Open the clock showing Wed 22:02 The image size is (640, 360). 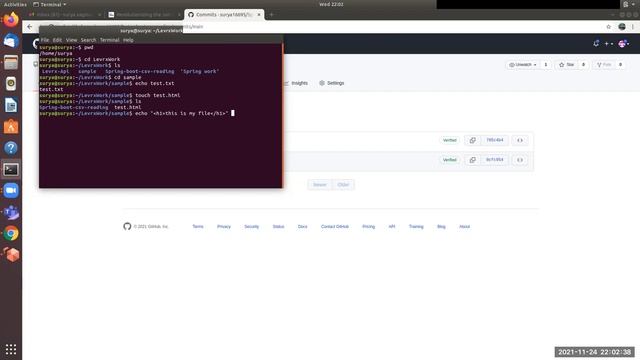331,4
